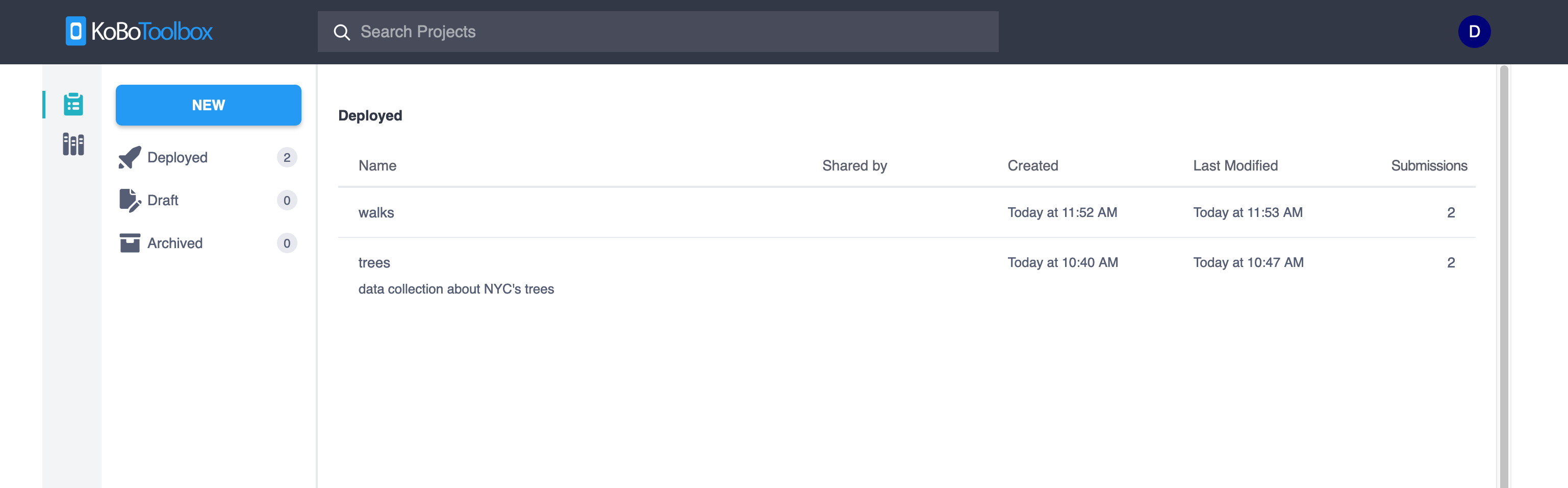
Task: Click the Draft pencil document icon
Action: (x=130, y=201)
